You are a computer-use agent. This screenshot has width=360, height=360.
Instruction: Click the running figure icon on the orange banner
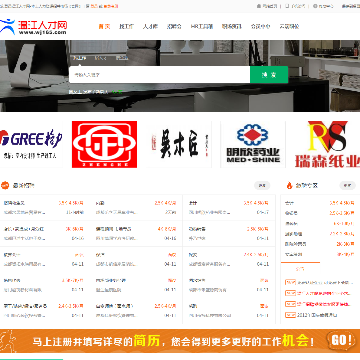[8, 341]
